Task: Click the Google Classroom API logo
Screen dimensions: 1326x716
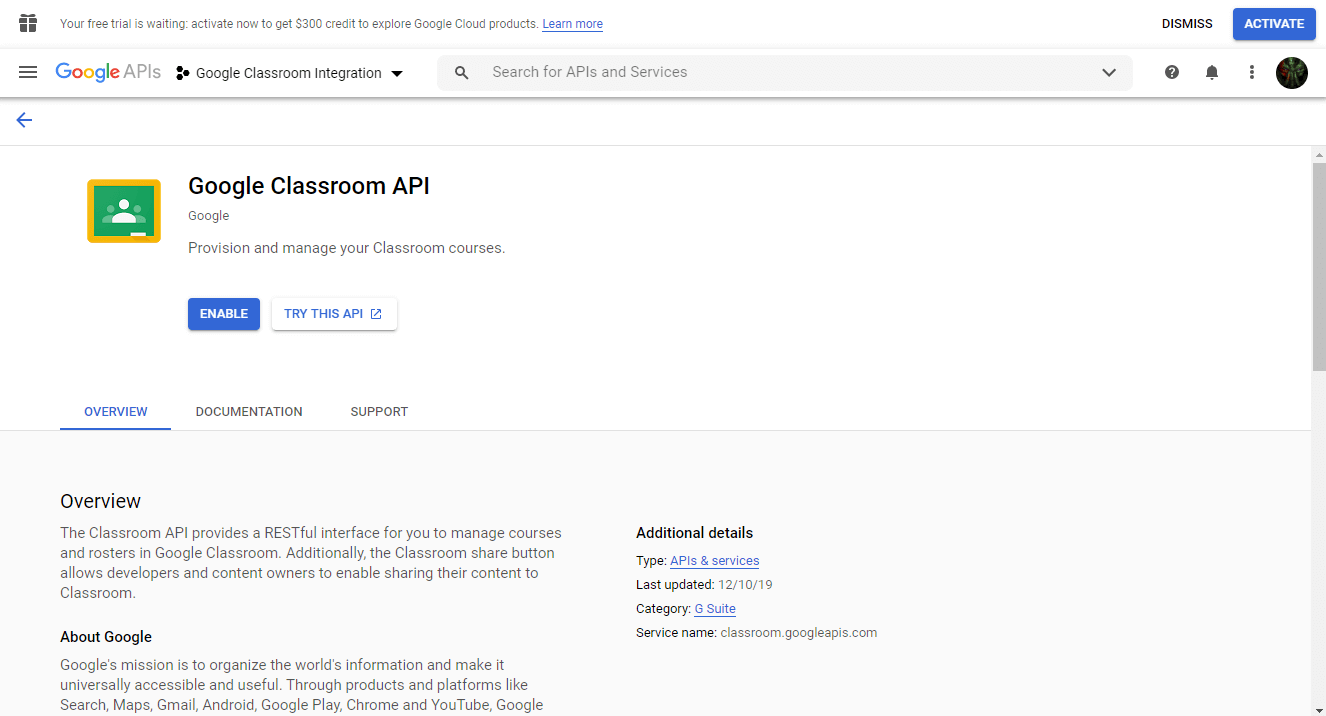Action: pos(124,211)
